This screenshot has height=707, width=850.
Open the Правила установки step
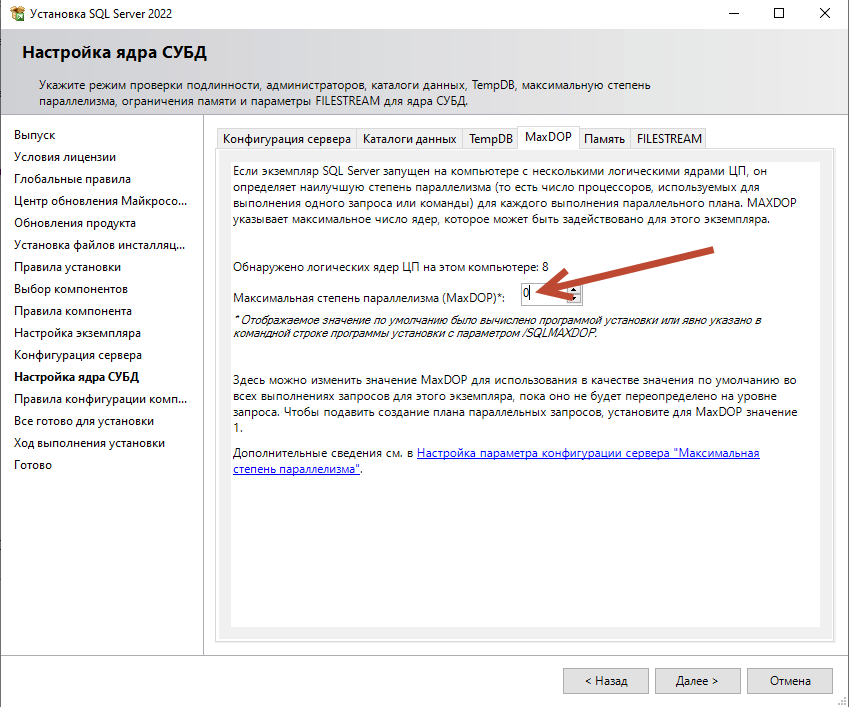pyautogui.click(x=68, y=266)
